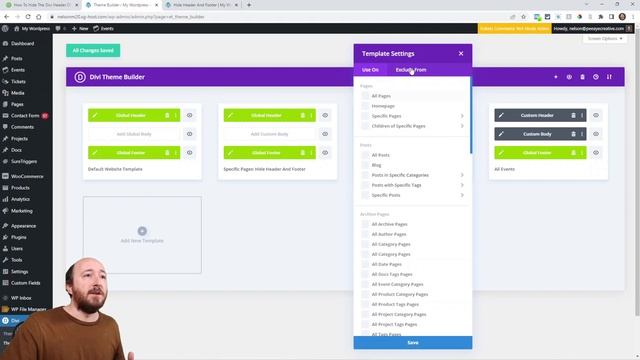Click Add Custom Body in Specific Pages template
The width and height of the screenshot is (640, 360).
(x=269, y=134)
